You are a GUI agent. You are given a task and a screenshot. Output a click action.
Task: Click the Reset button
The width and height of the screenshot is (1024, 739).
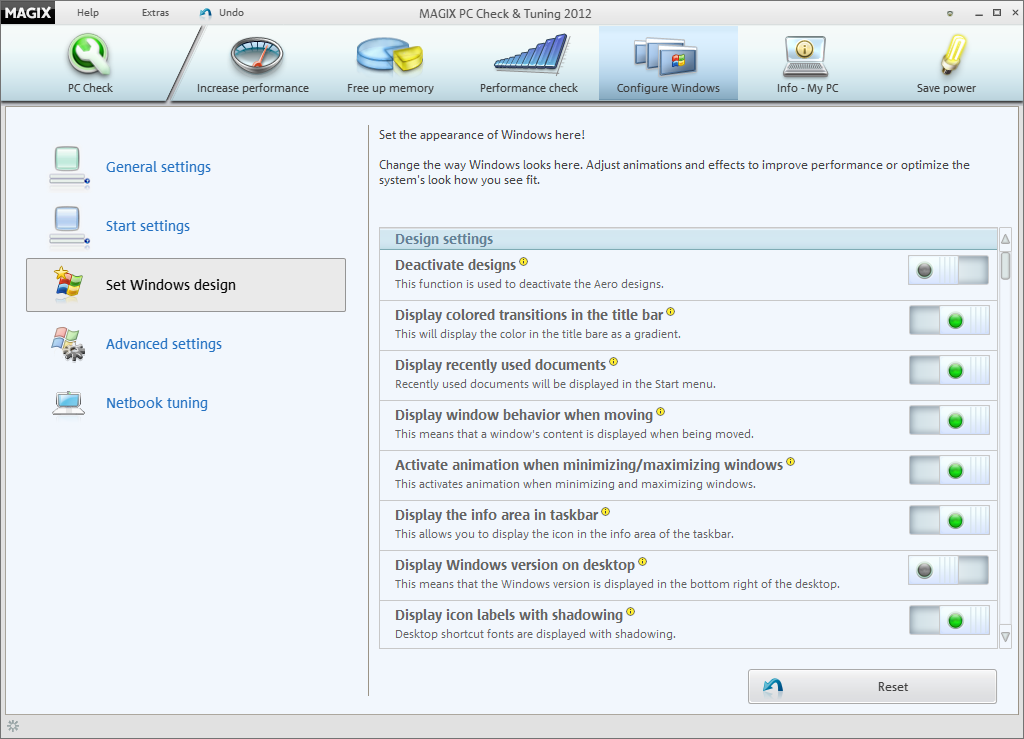point(872,686)
